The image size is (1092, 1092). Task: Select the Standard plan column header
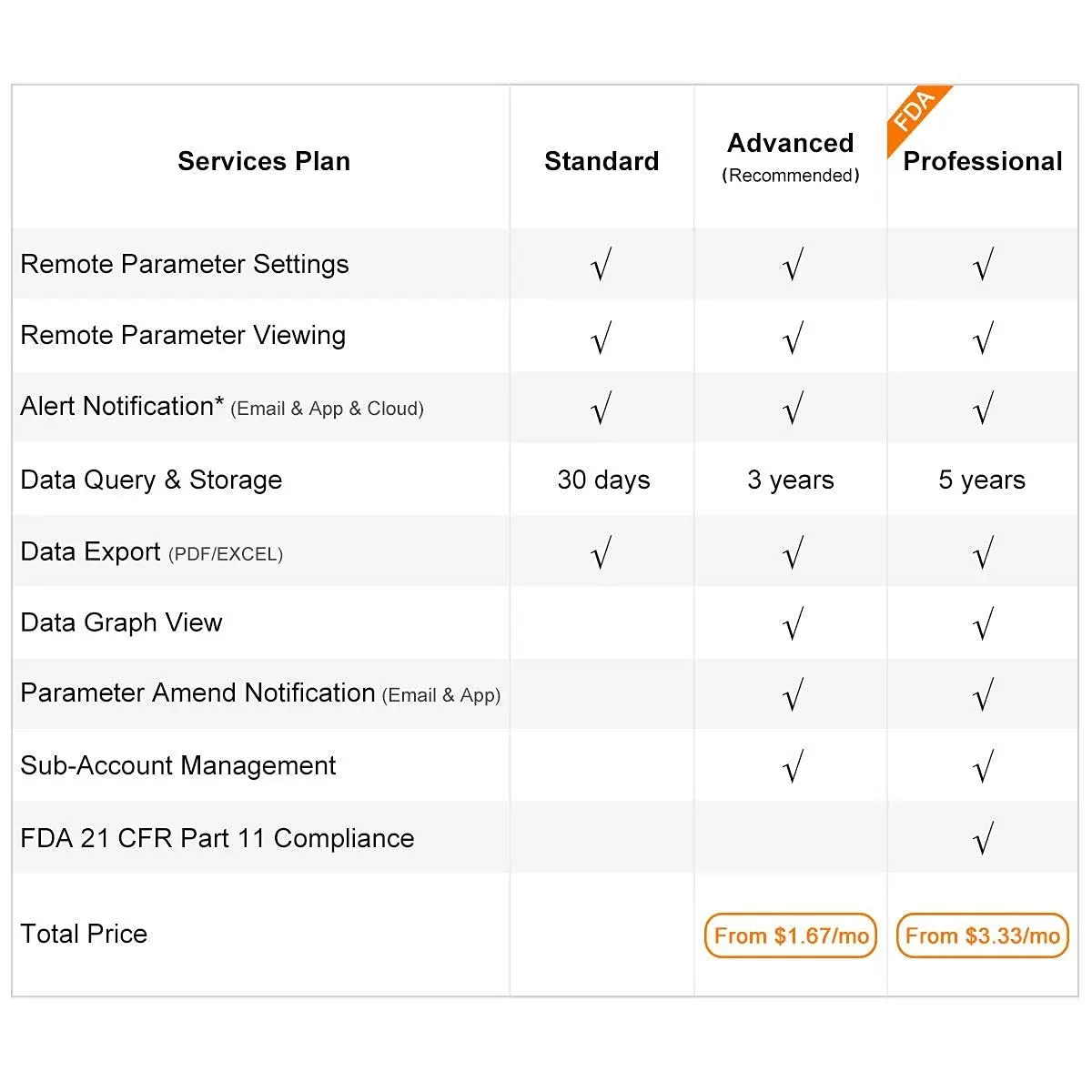(x=602, y=161)
